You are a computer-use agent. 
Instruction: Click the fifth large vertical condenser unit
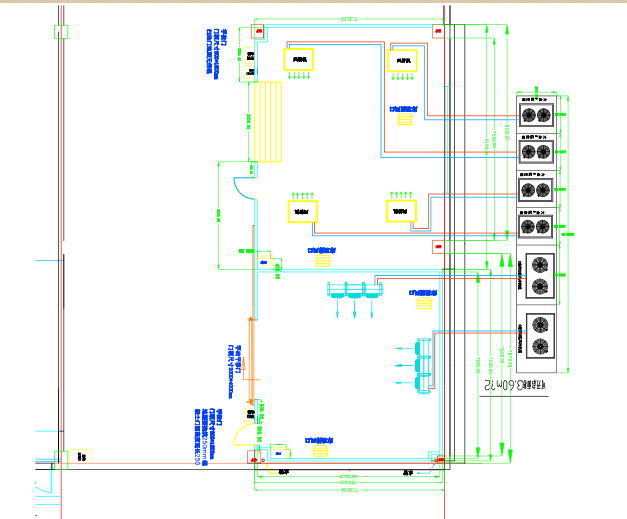[540, 275]
